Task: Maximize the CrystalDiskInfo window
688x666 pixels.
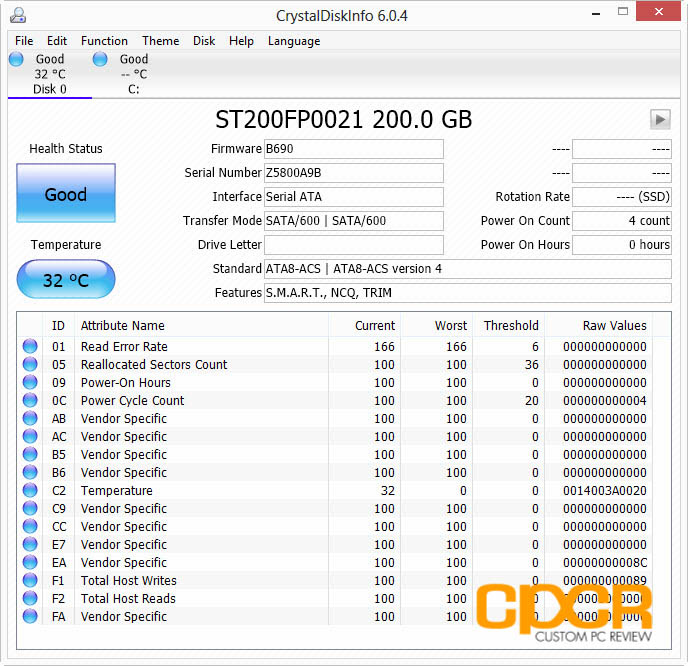Action: tap(623, 12)
